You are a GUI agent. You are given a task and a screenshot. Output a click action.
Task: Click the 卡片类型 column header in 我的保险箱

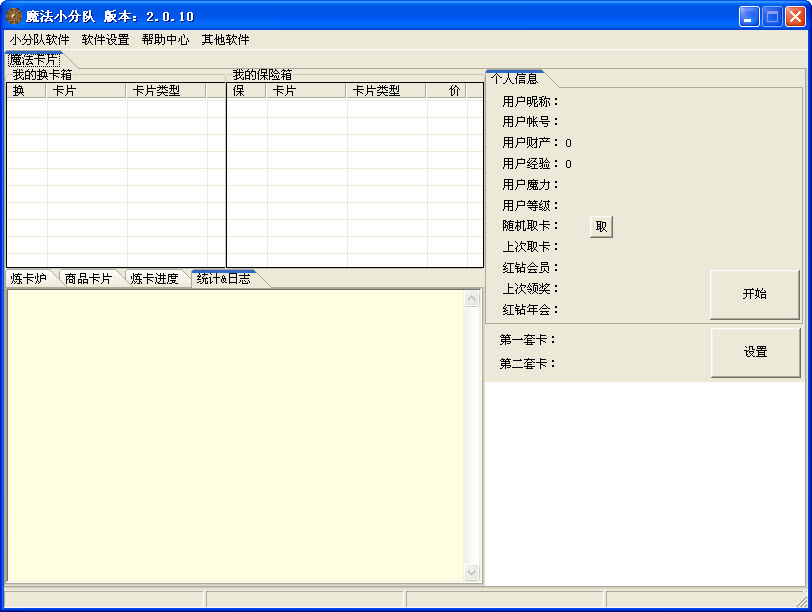click(x=386, y=91)
